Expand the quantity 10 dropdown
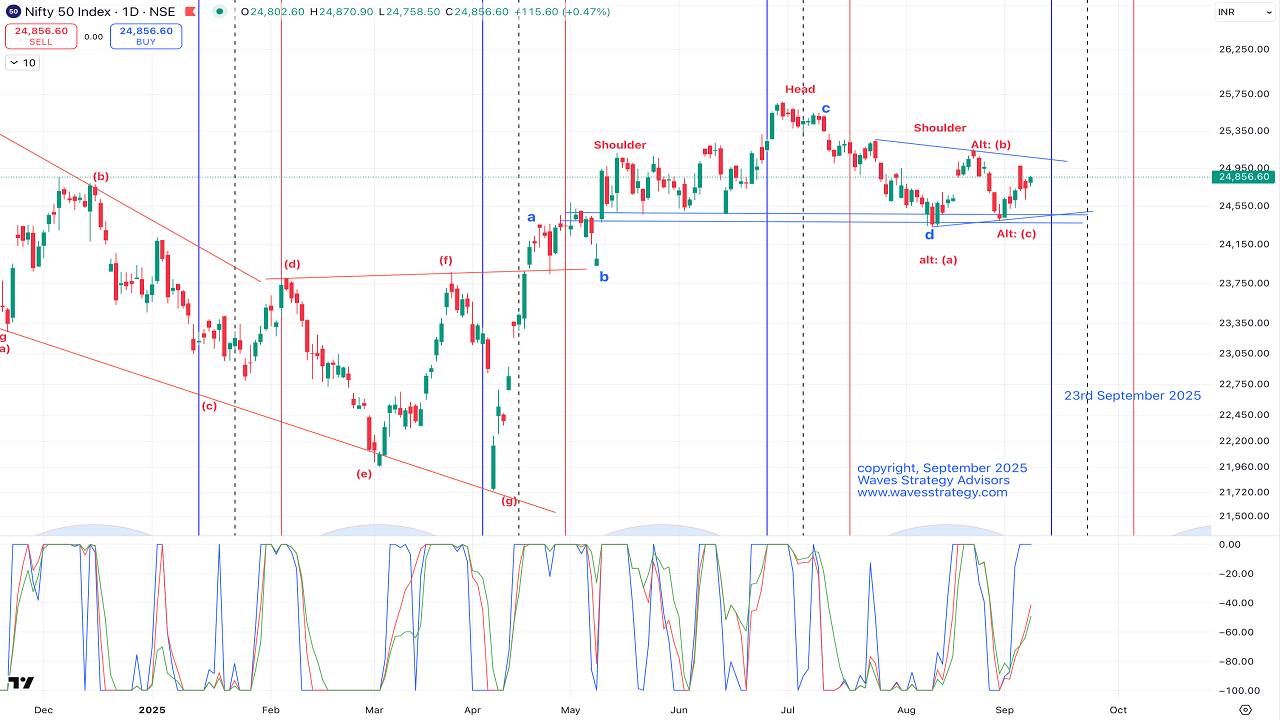Image resolution: width=1280 pixels, height=720 pixels. [x=21, y=62]
